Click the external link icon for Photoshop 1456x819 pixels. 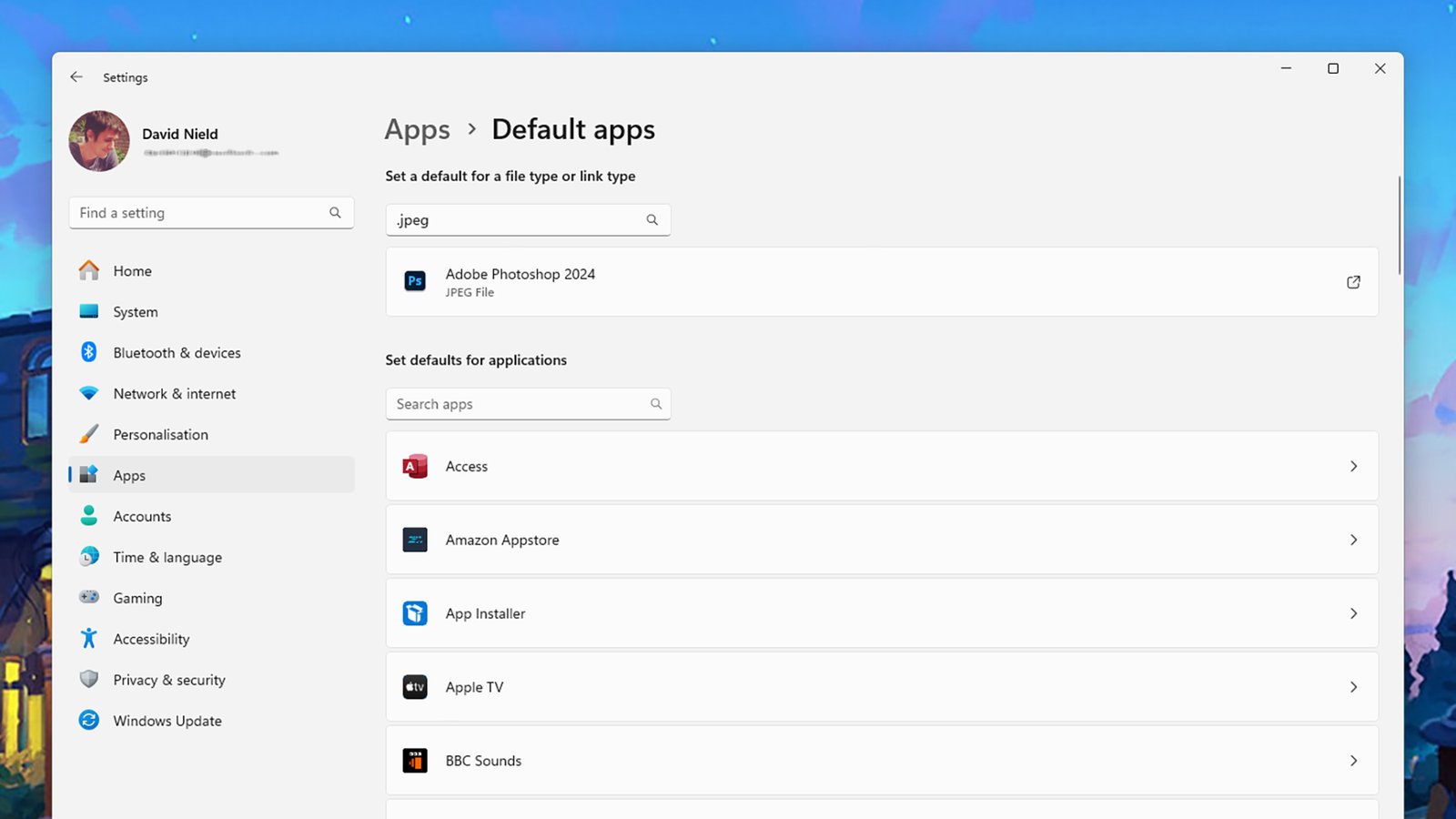[1353, 282]
